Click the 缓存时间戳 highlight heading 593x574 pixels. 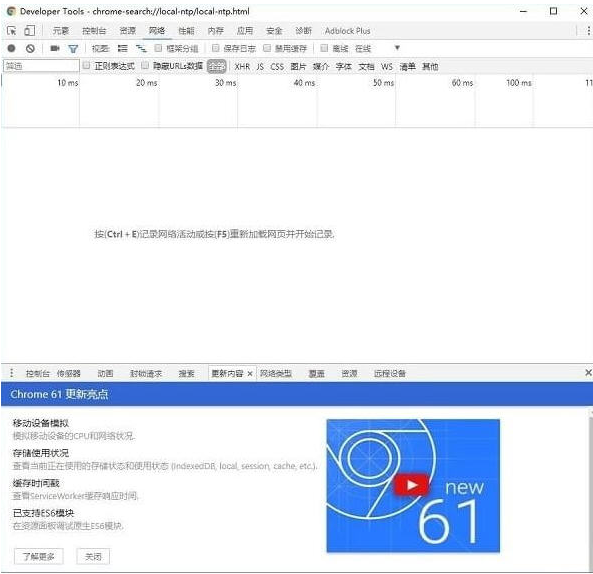36,483
